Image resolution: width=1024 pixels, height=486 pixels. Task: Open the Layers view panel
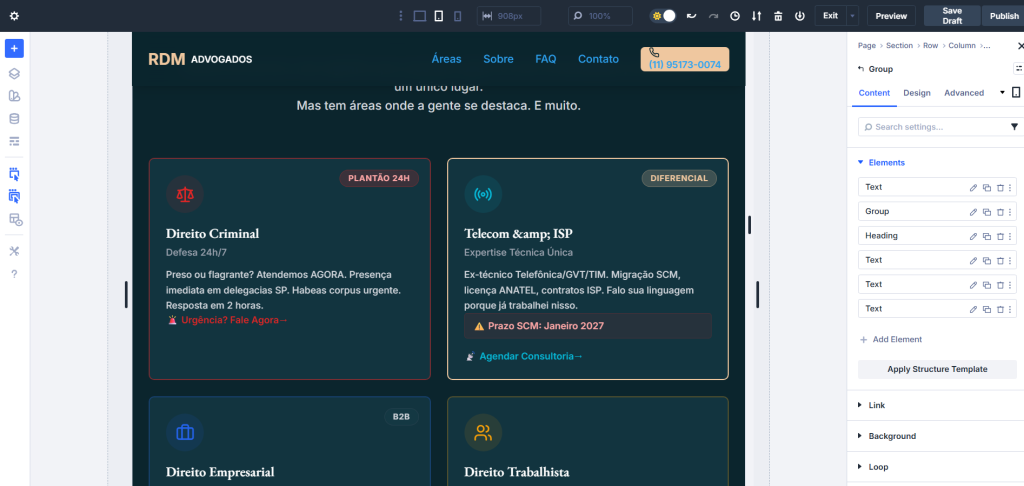[x=14, y=74]
